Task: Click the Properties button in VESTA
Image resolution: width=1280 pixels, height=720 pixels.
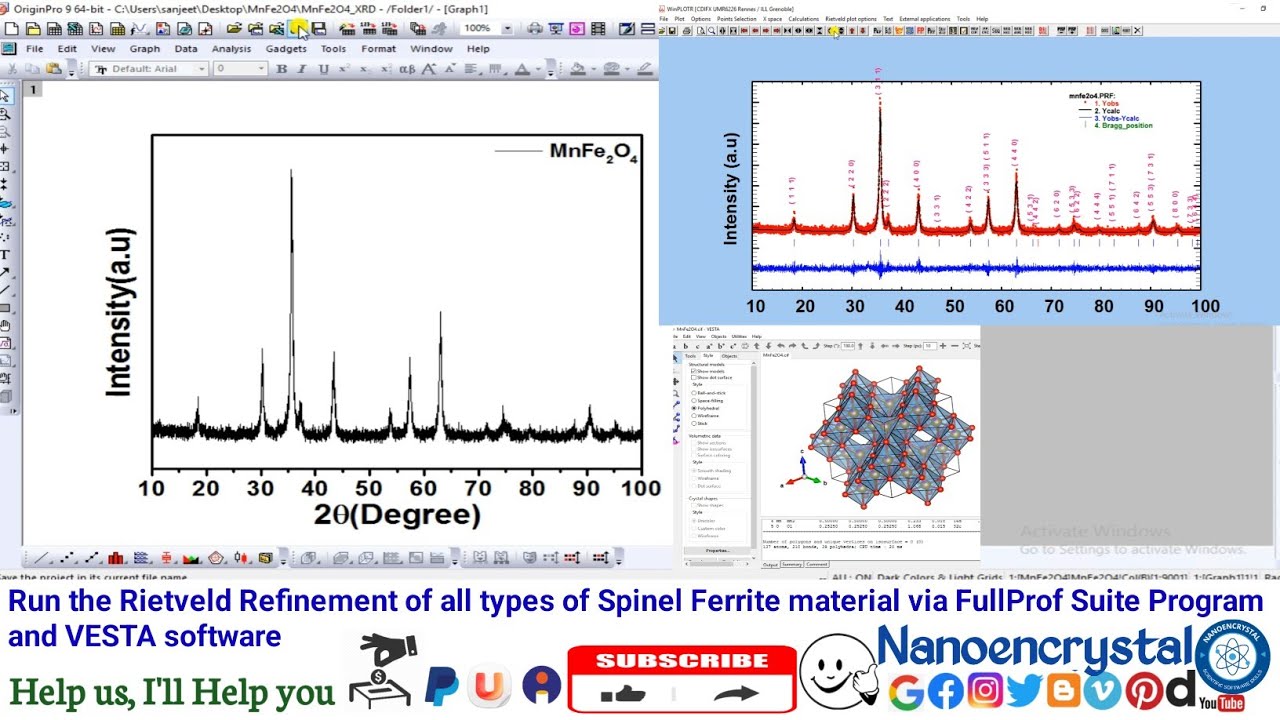Action: pyautogui.click(x=717, y=551)
